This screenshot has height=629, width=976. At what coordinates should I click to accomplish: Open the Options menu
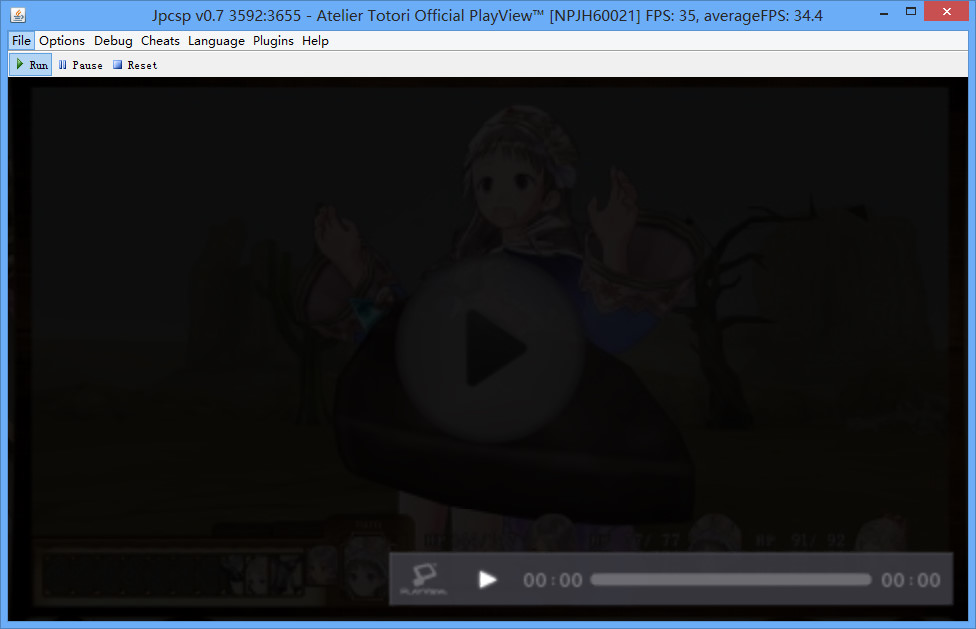click(62, 40)
